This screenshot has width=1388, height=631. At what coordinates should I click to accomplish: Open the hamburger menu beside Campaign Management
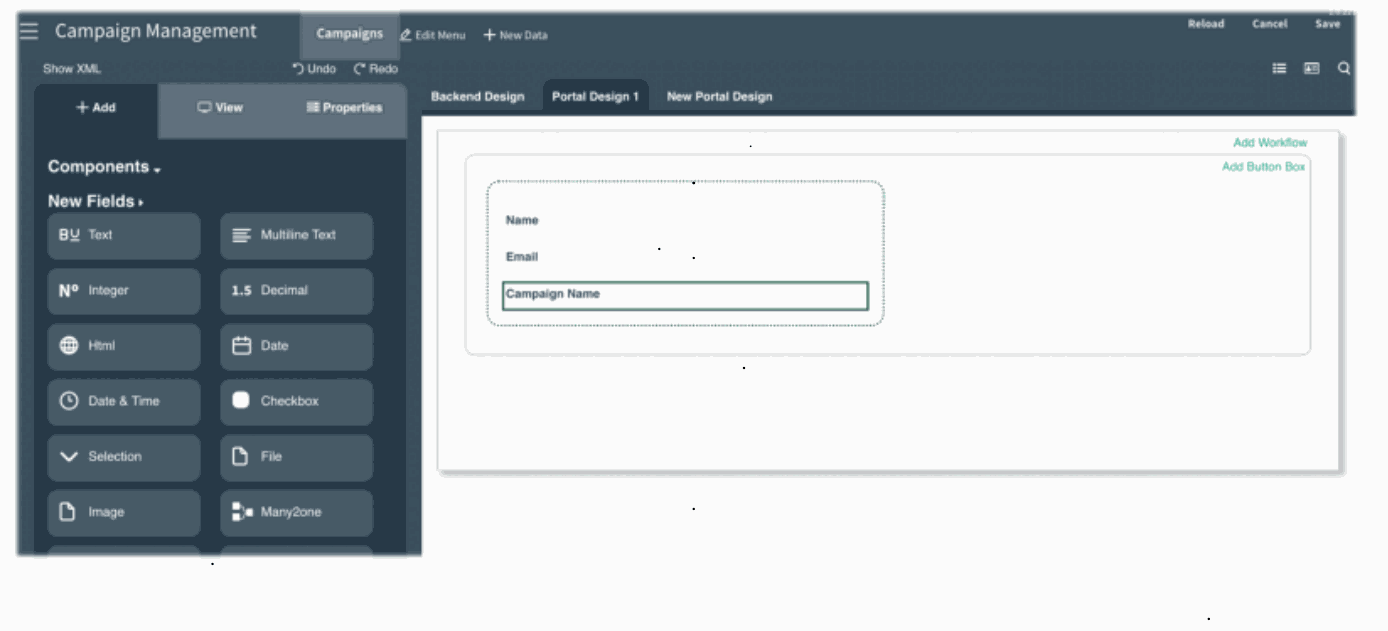tap(30, 31)
